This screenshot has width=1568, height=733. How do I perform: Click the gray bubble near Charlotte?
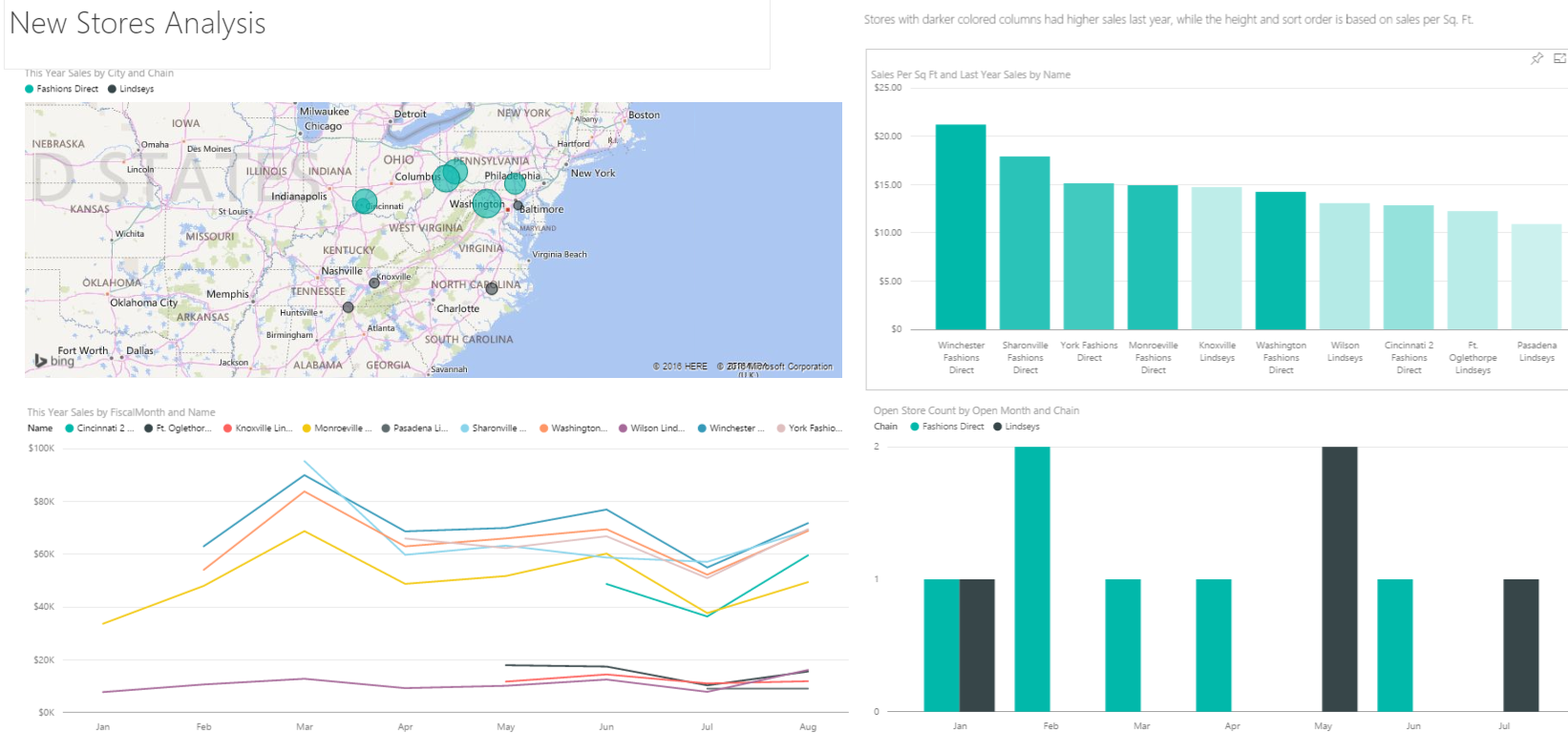click(x=492, y=288)
